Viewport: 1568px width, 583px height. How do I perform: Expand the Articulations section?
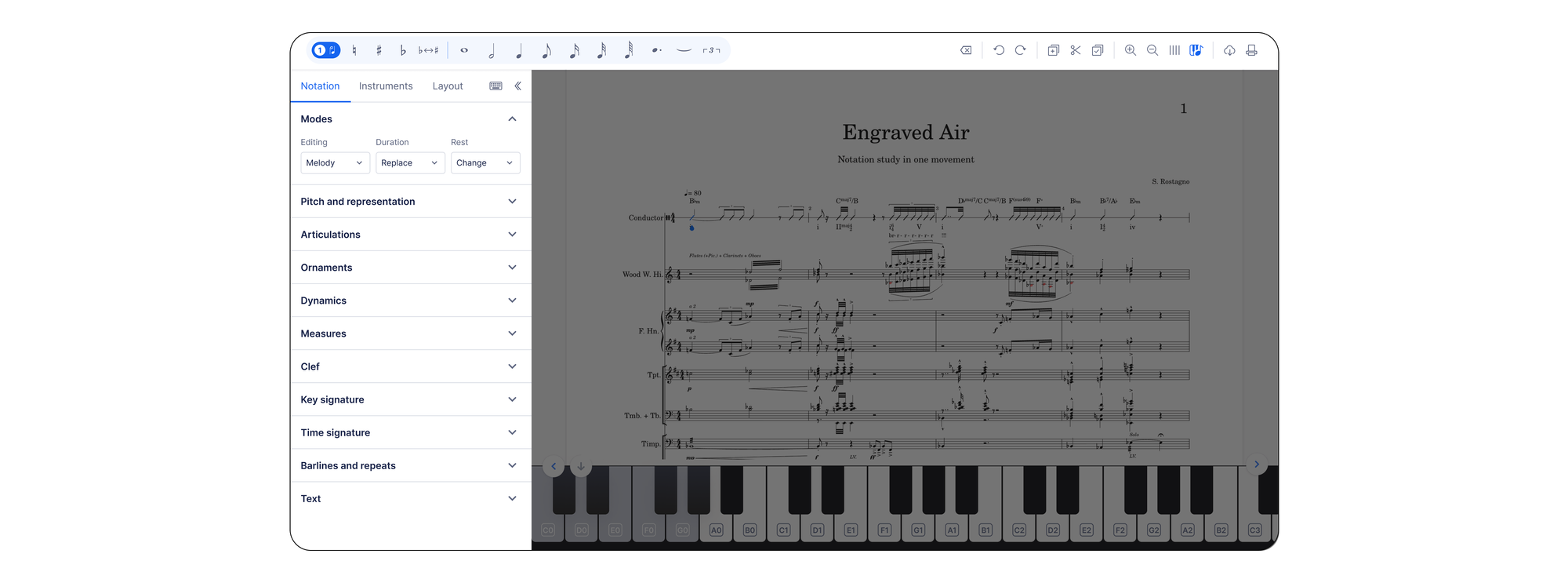coord(410,235)
